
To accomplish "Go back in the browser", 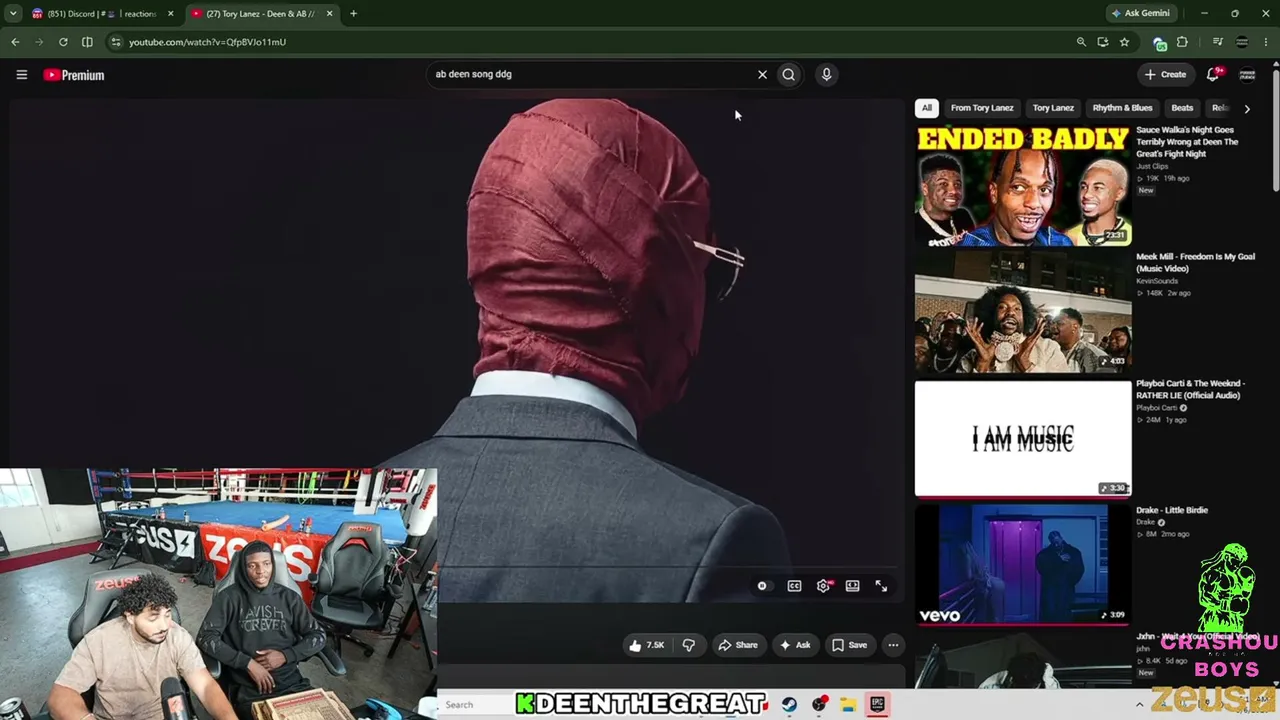I will (15, 42).
